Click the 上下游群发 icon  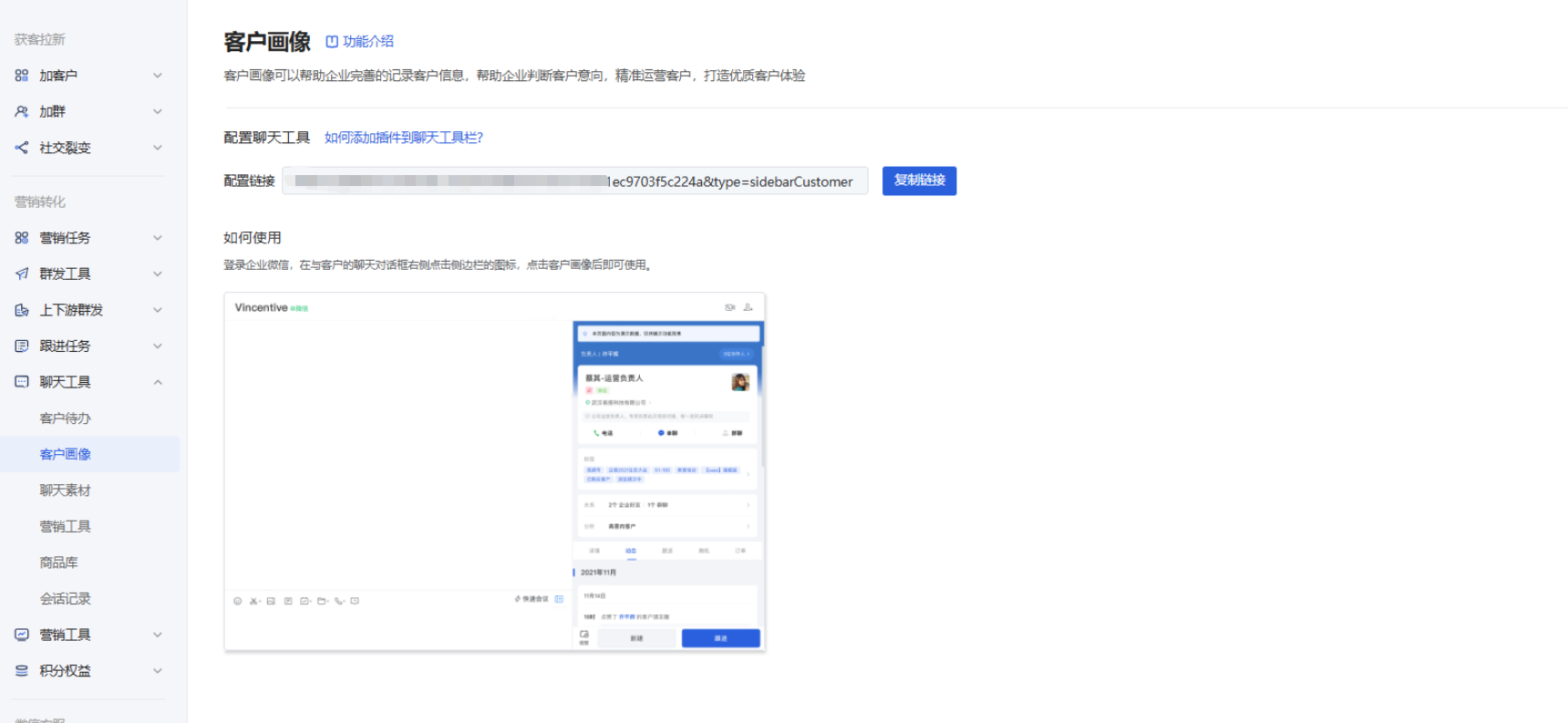[x=22, y=310]
